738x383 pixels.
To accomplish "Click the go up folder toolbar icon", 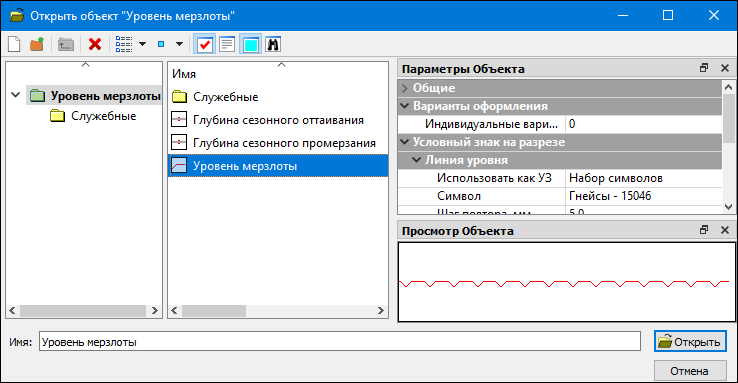I will (65, 45).
